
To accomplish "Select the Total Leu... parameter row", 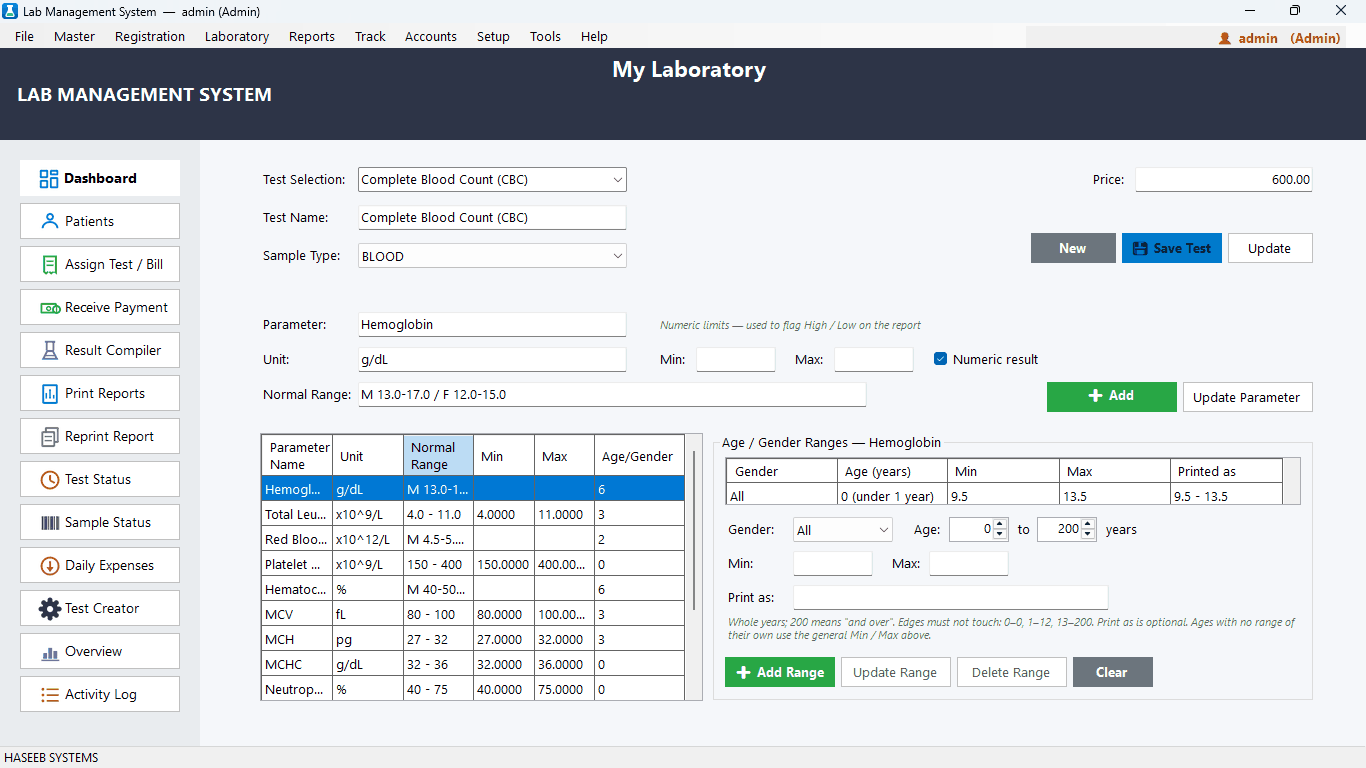I will tap(473, 513).
